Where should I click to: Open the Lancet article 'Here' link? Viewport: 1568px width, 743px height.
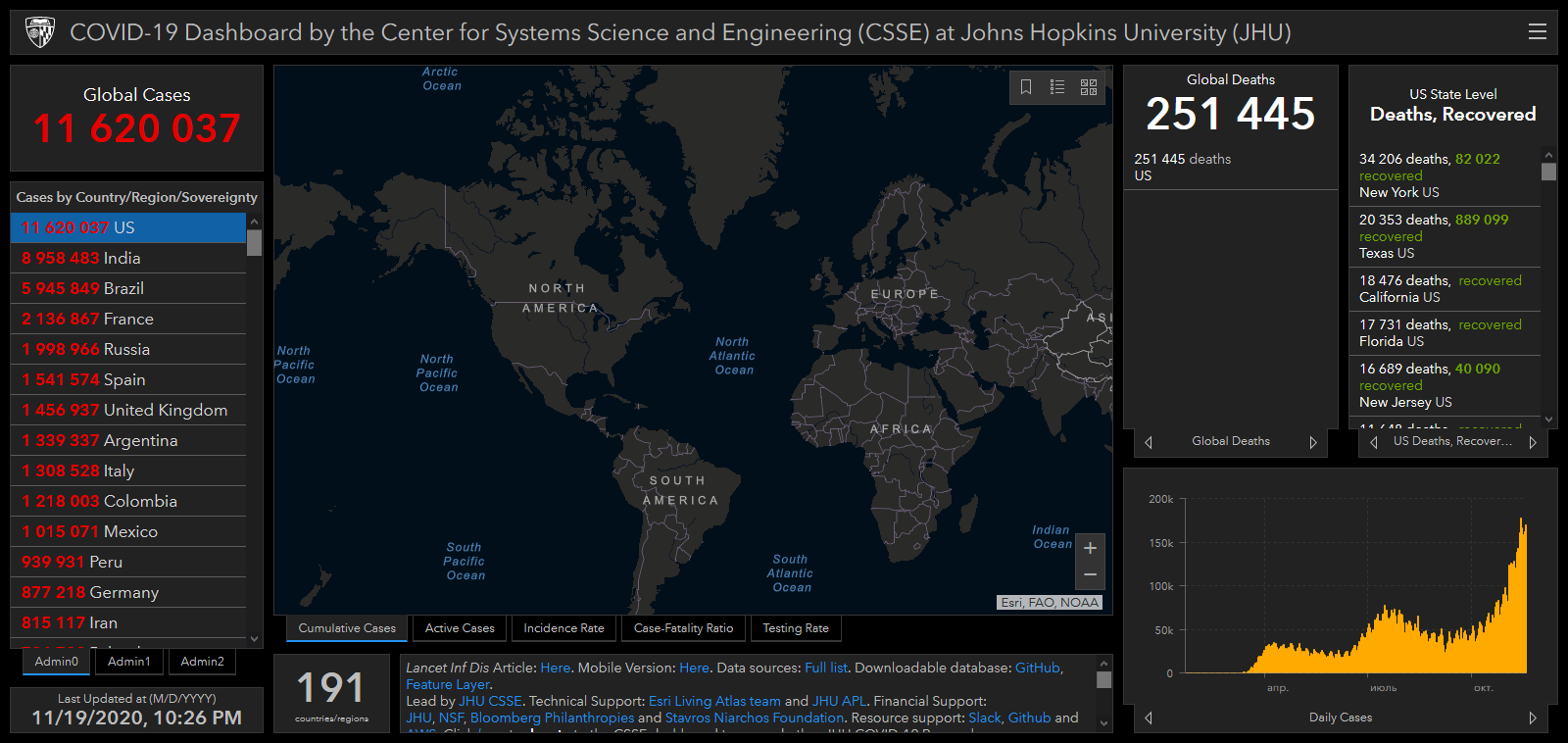tap(555, 668)
